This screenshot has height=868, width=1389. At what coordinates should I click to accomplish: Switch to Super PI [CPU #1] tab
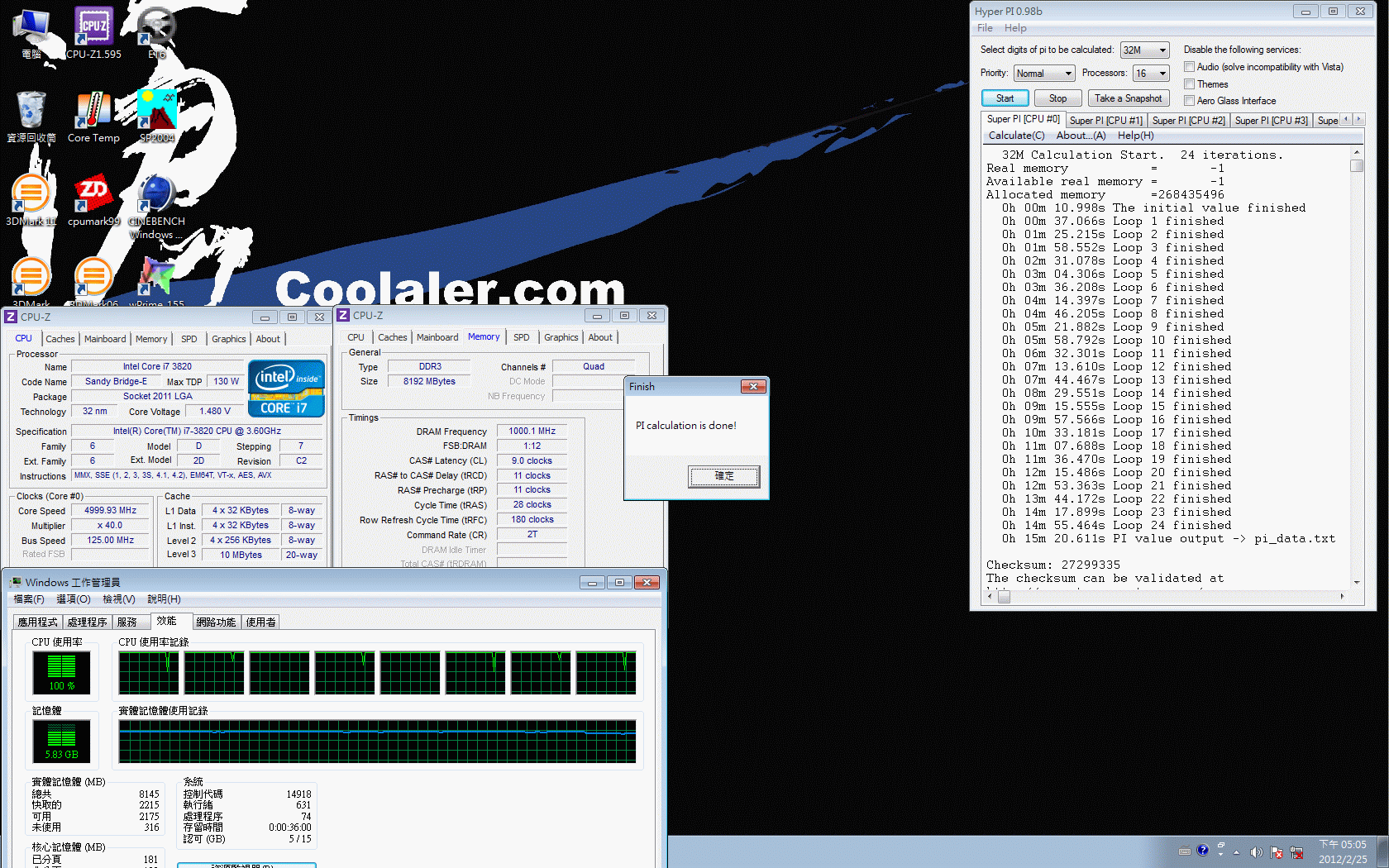[x=1105, y=121]
